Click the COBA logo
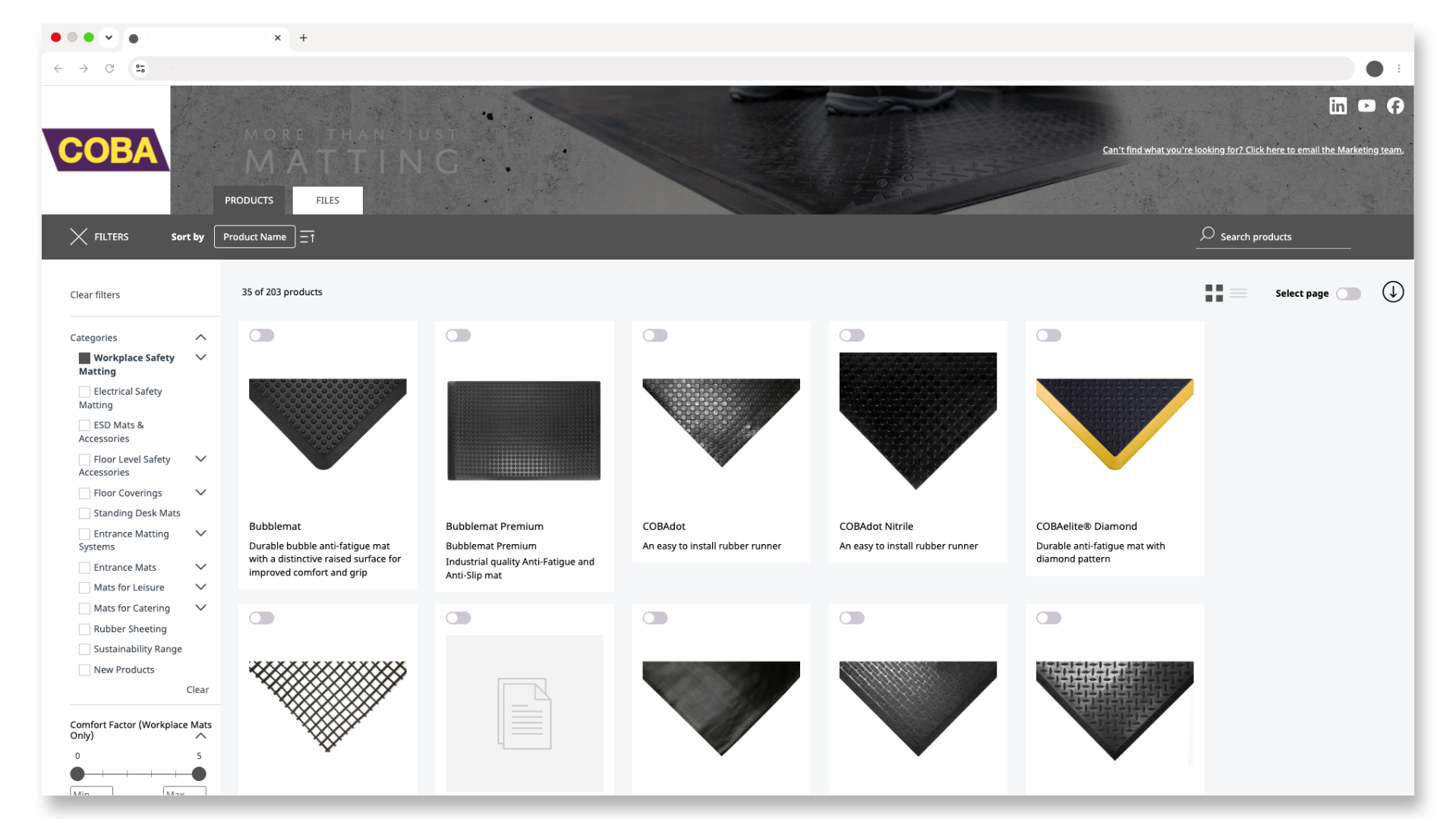Viewport: 1456px width, 819px height. (x=106, y=150)
